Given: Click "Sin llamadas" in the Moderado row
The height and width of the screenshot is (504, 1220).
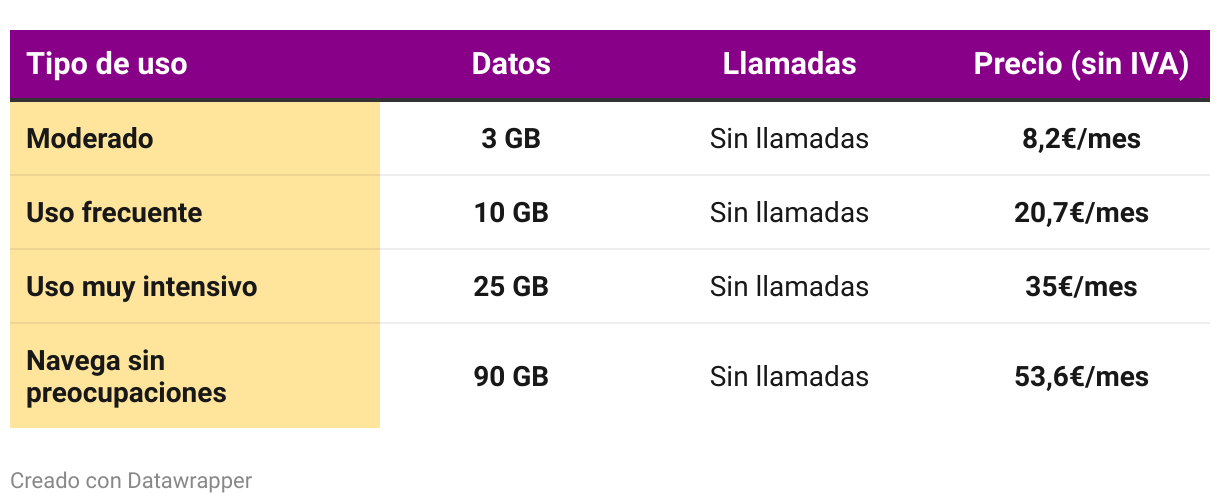Looking at the screenshot, I should [x=789, y=138].
